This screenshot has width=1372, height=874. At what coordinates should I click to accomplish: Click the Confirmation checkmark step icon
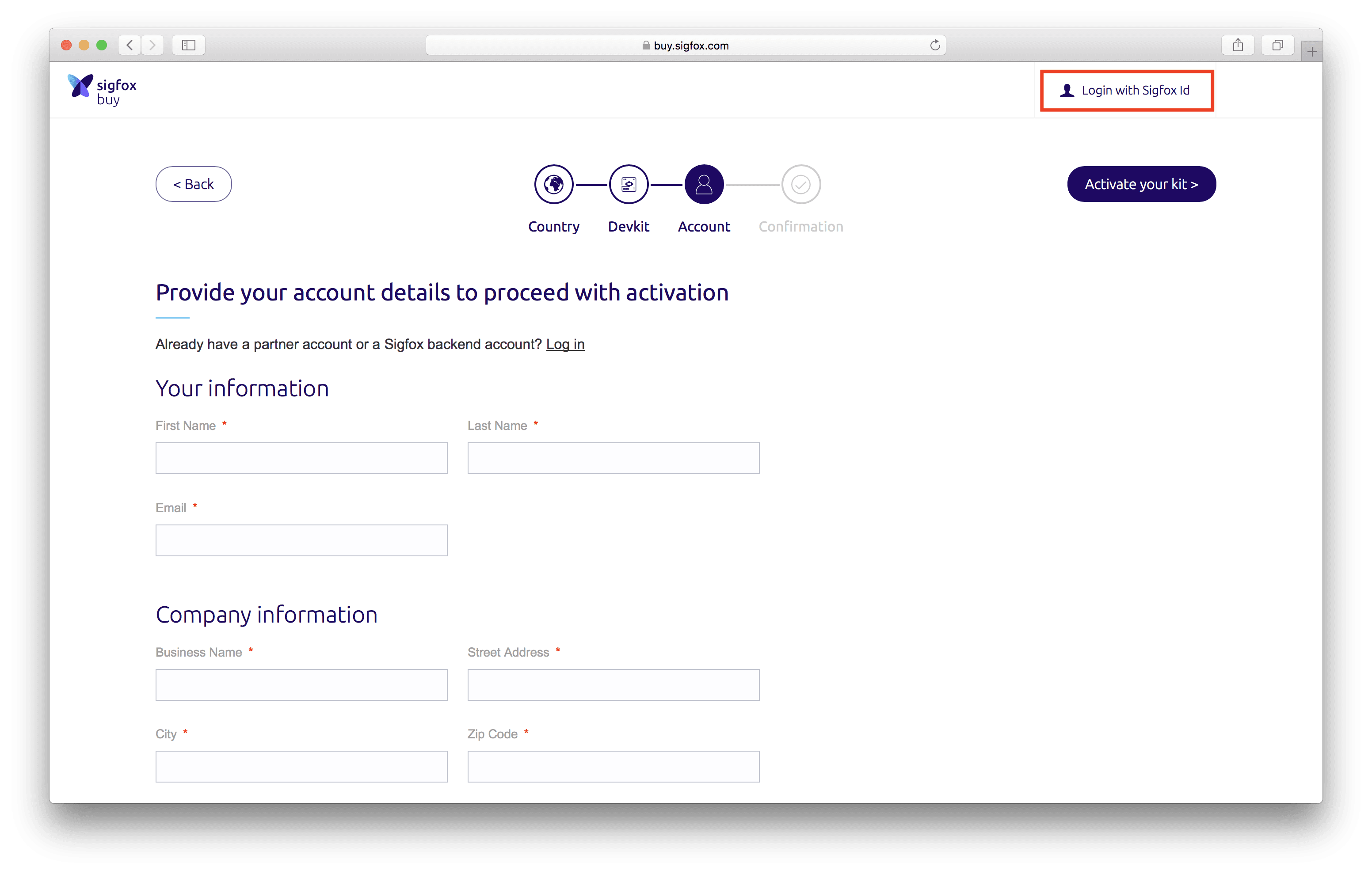[x=800, y=184]
